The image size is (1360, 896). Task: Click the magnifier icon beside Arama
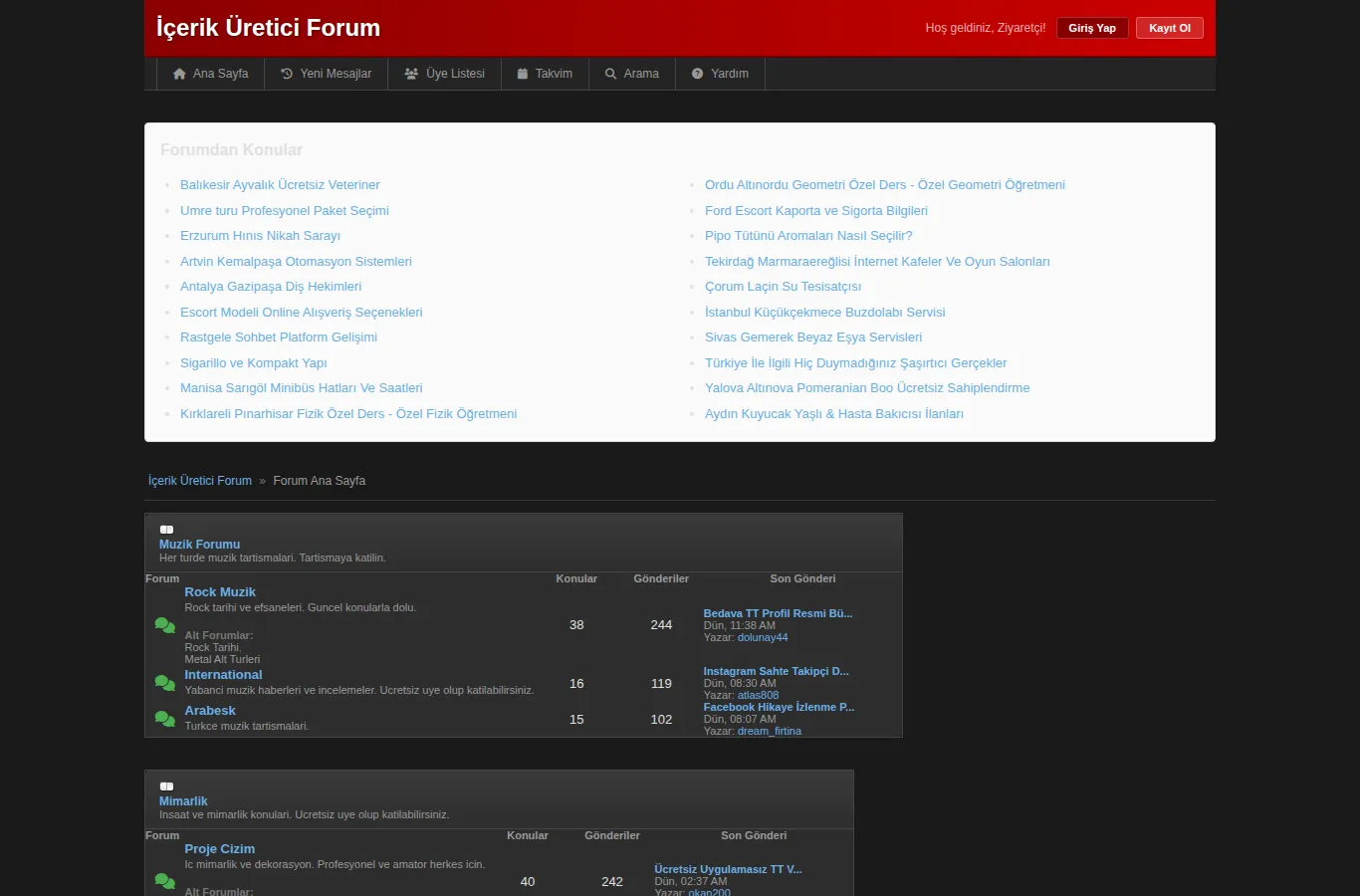point(611,74)
